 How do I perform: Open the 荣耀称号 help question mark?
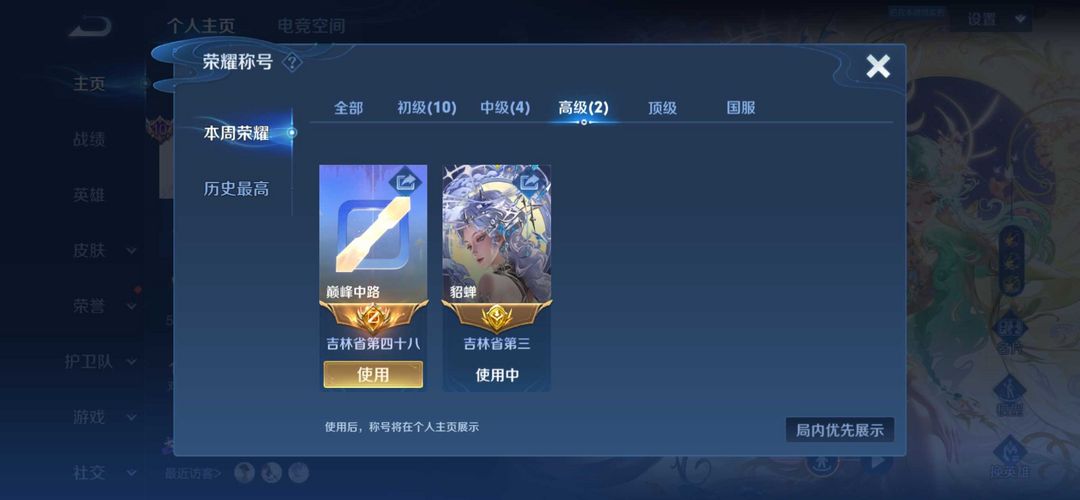293,63
